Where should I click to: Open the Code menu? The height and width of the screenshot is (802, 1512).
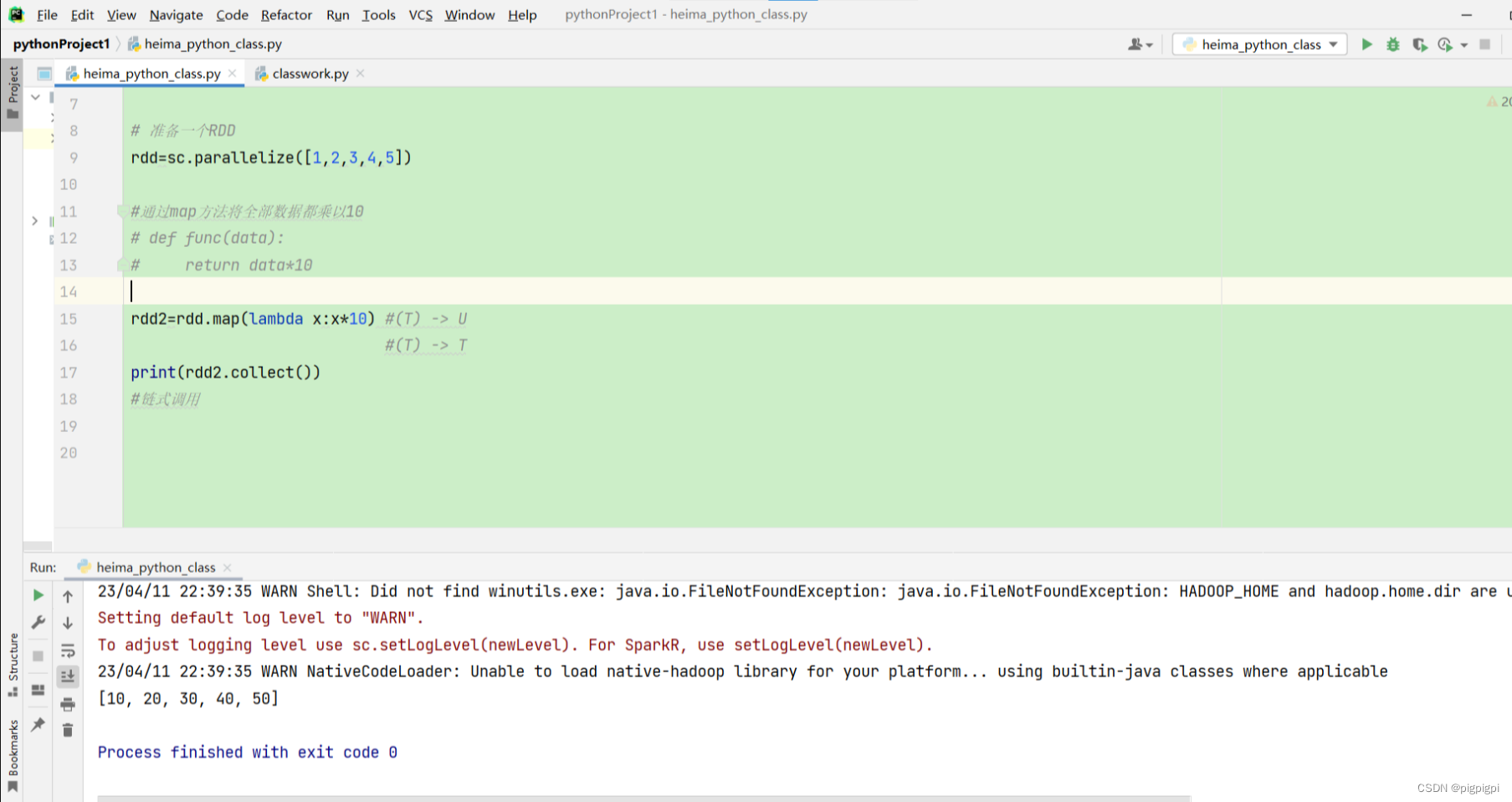point(232,15)
